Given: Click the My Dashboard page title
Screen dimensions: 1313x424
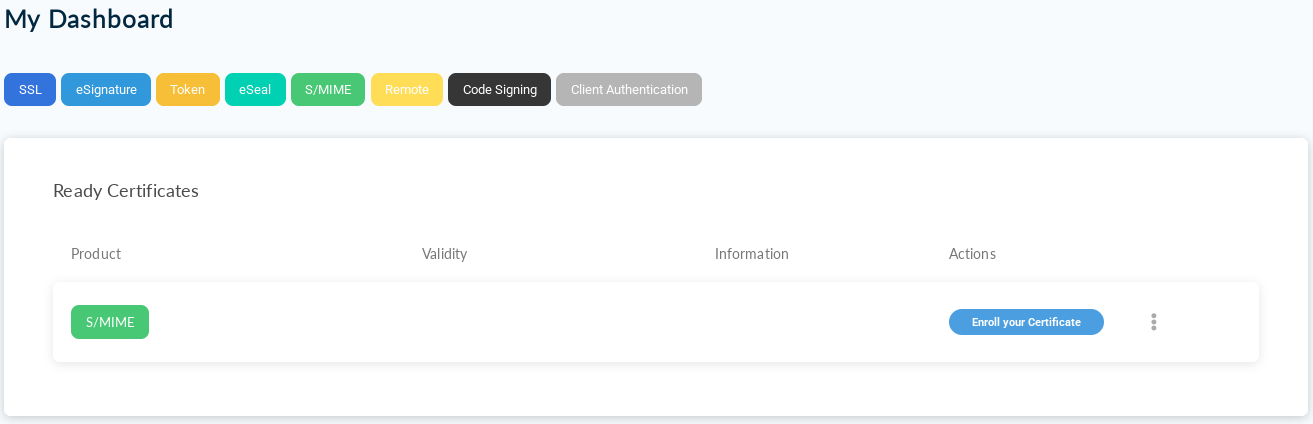Looking at the screenshot, I should tap(89, 19).
